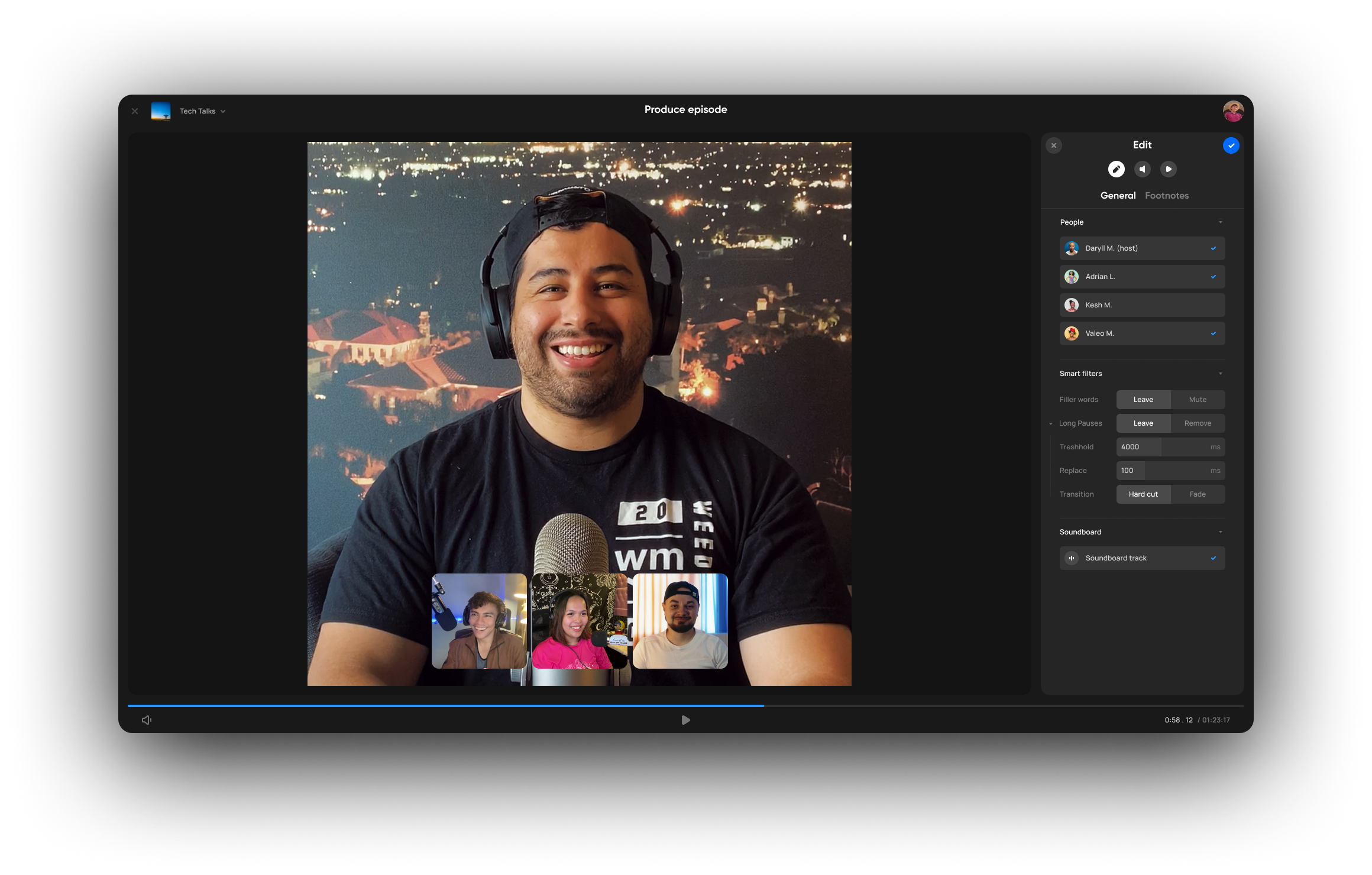Choose Fade for Transition
The height and width of the screenshot is (875, 1372).
click(1198, 494)
